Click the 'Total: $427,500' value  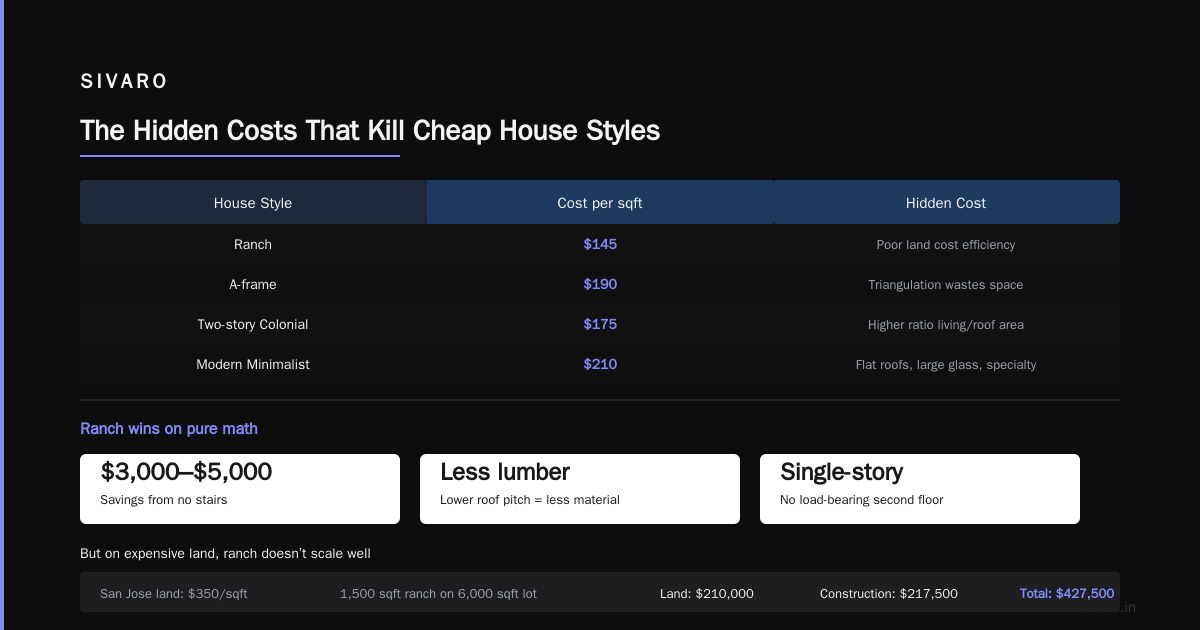pyautogui.click(x=1067, y=593)
